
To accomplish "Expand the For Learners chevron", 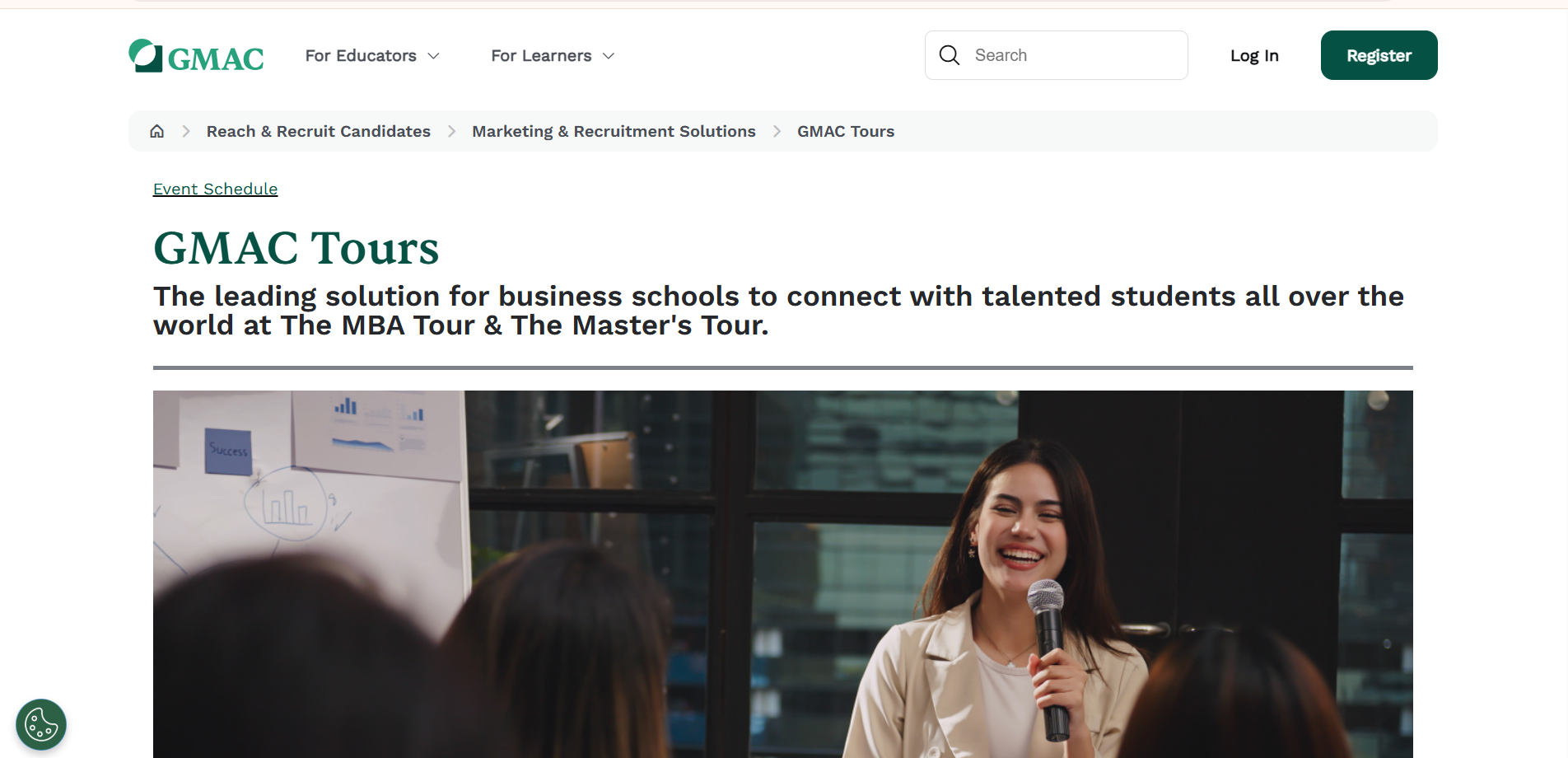I will 609,56.
